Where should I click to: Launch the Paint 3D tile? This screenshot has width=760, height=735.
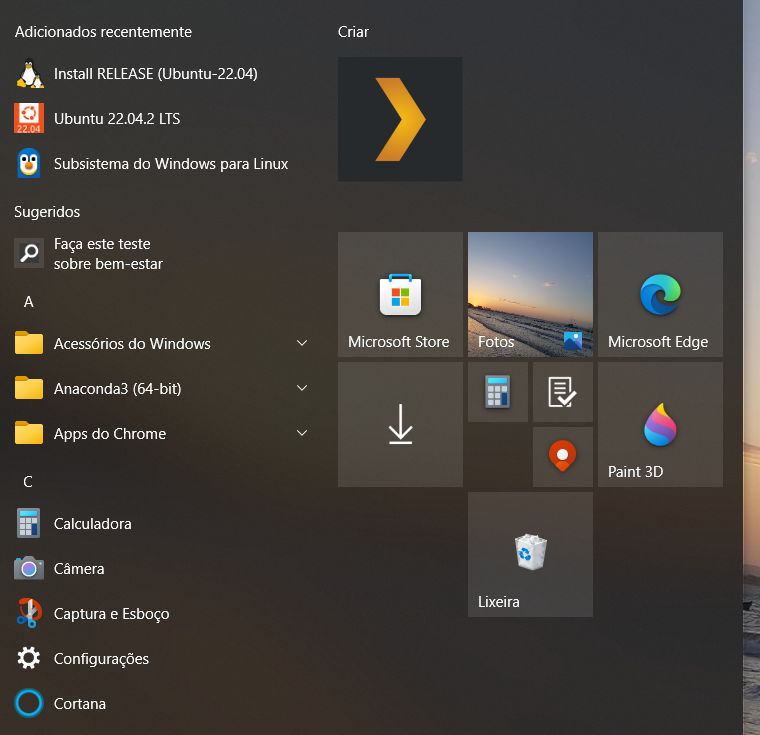pos(660,424)
